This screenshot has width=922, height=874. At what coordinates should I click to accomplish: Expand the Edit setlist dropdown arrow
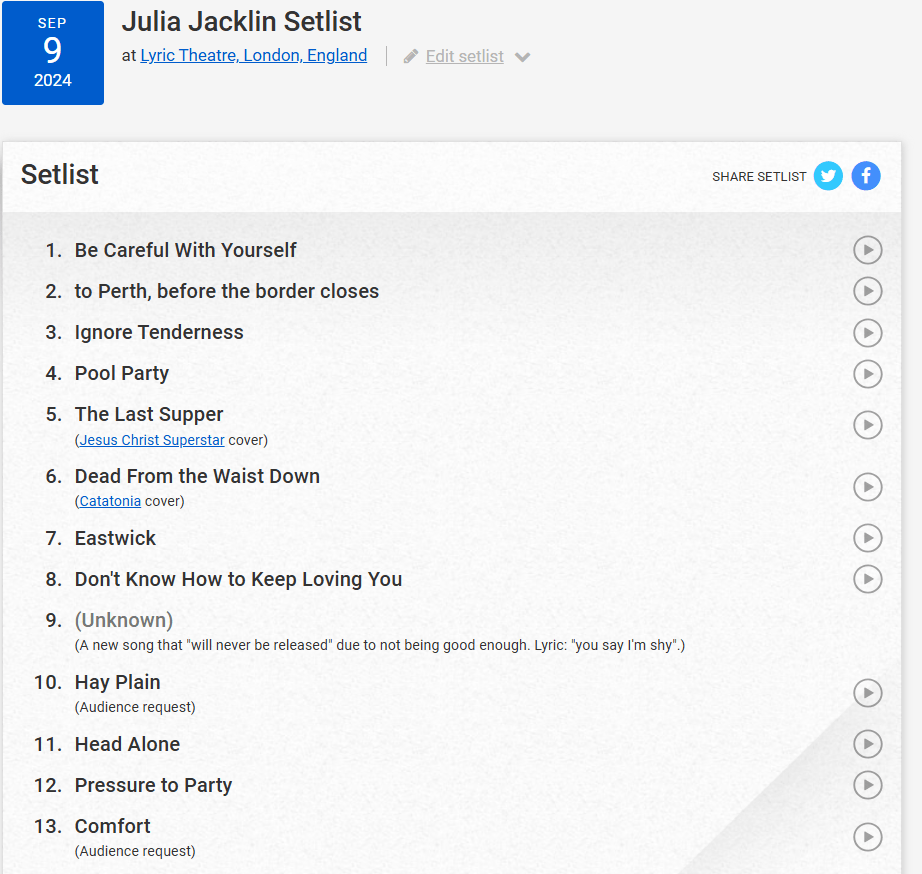point(522,57)
